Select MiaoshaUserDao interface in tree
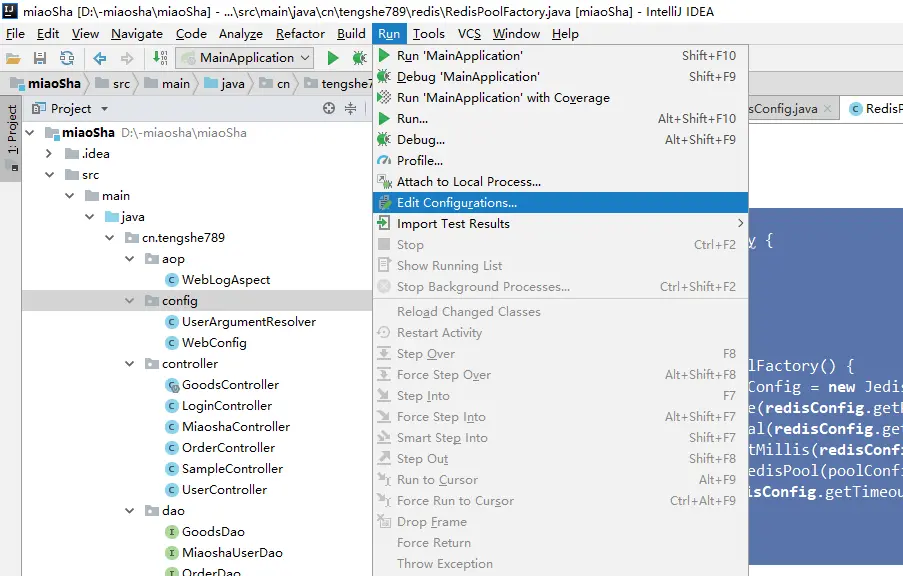 tap(224, 553)
